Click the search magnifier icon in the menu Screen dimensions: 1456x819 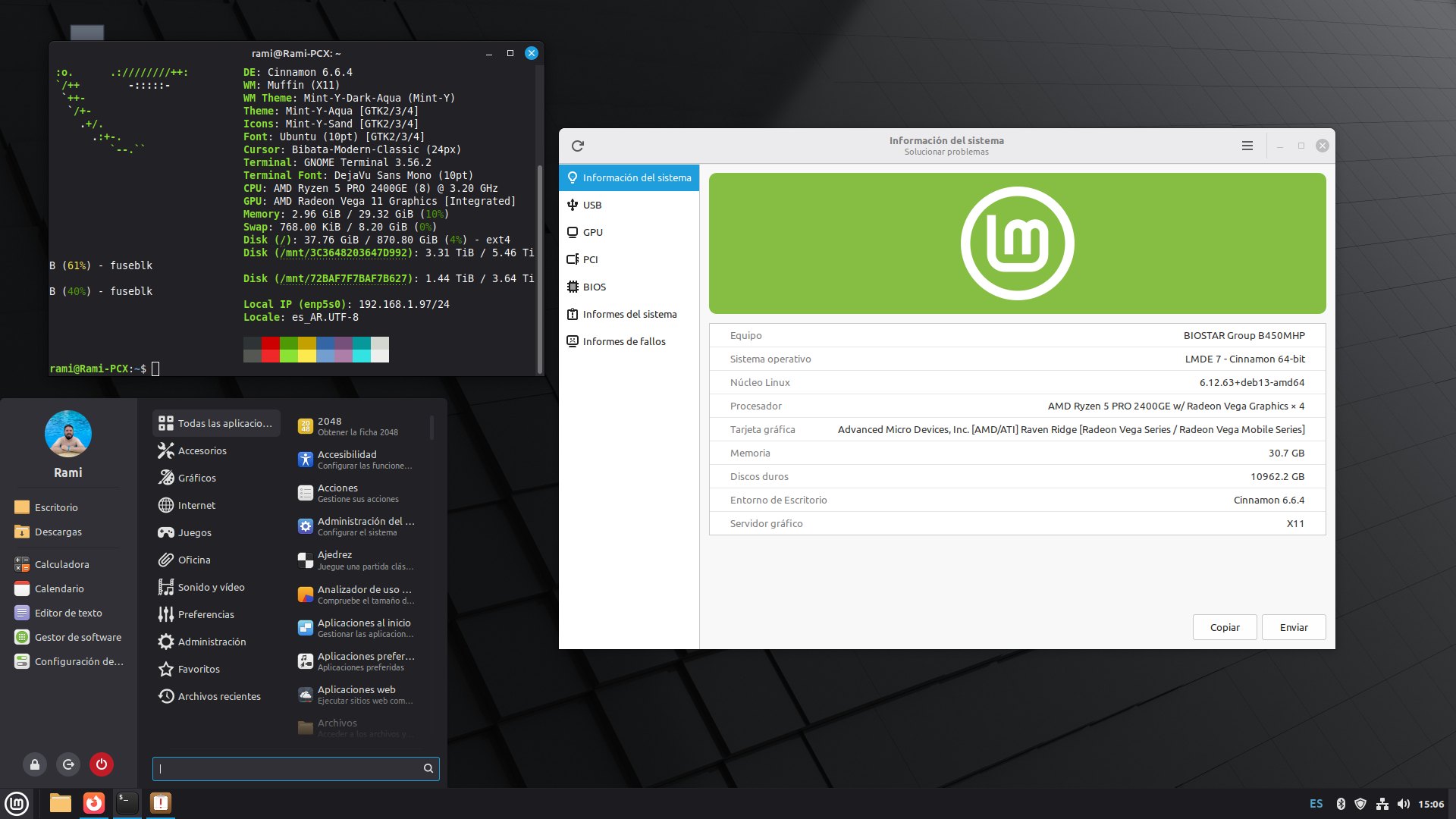tap(428, 768)
